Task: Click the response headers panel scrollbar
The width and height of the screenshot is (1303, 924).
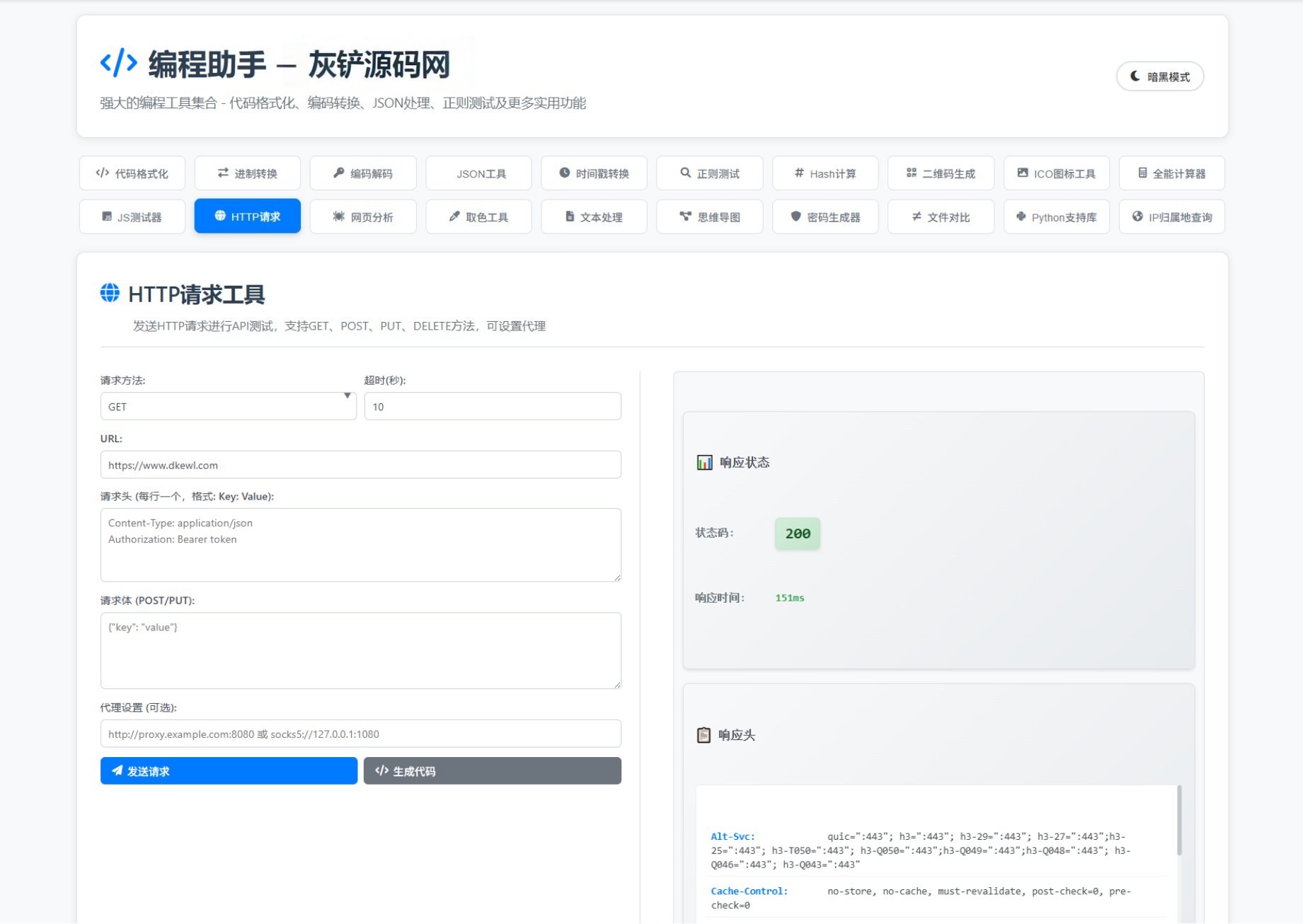Action: point(1179,821)
